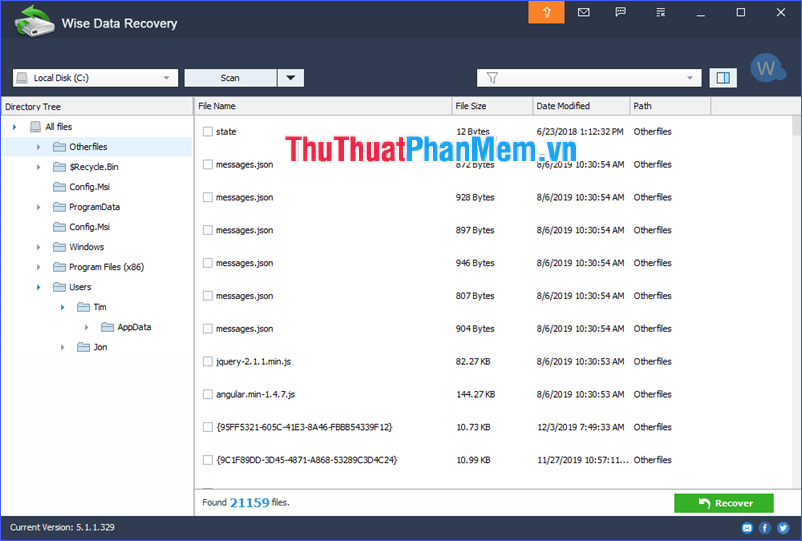Open the Scan options dropdown arrow
This screenshot has width=802, height=541.
pos(291,78)
